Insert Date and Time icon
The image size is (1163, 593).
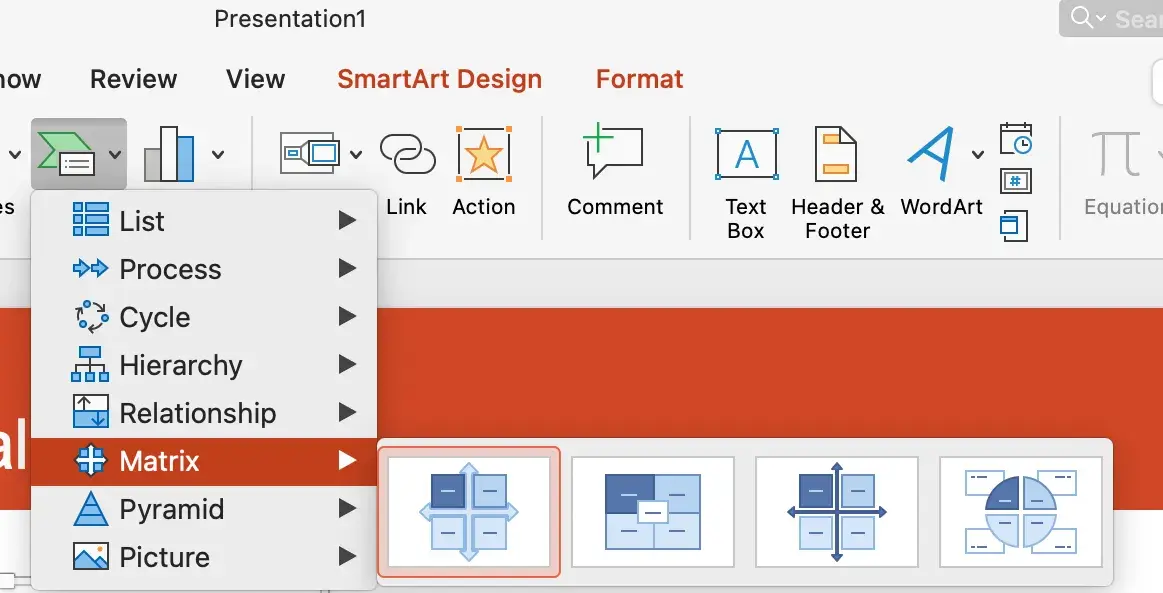coord(1015,139)
